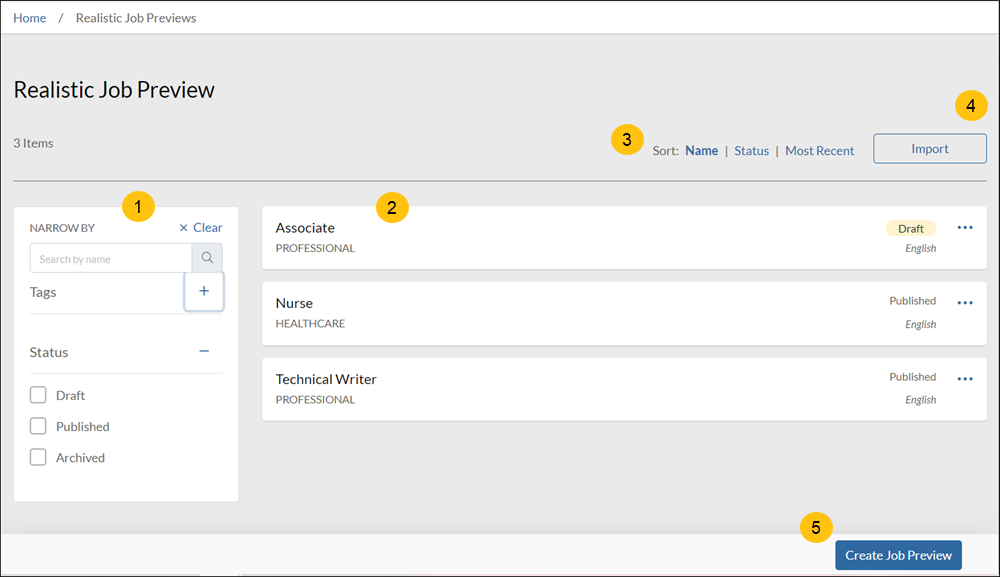Sort the list by Name

[x=701, y=151]
